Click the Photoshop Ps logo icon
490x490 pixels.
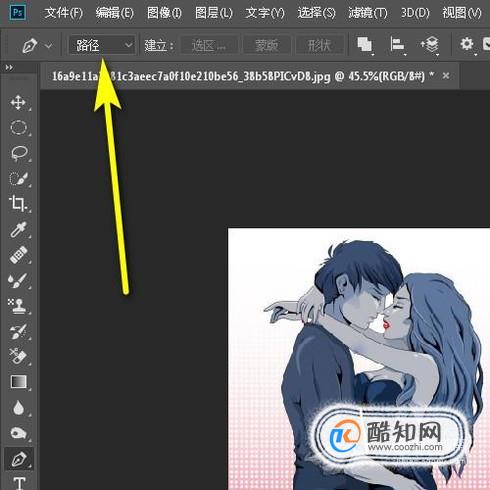coord(18,12)
